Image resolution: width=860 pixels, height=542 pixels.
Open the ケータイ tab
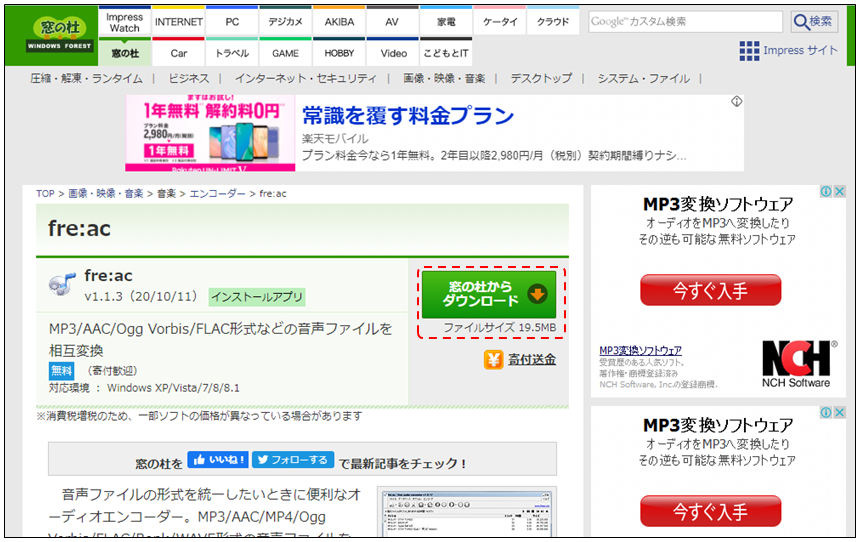point(500,22)
